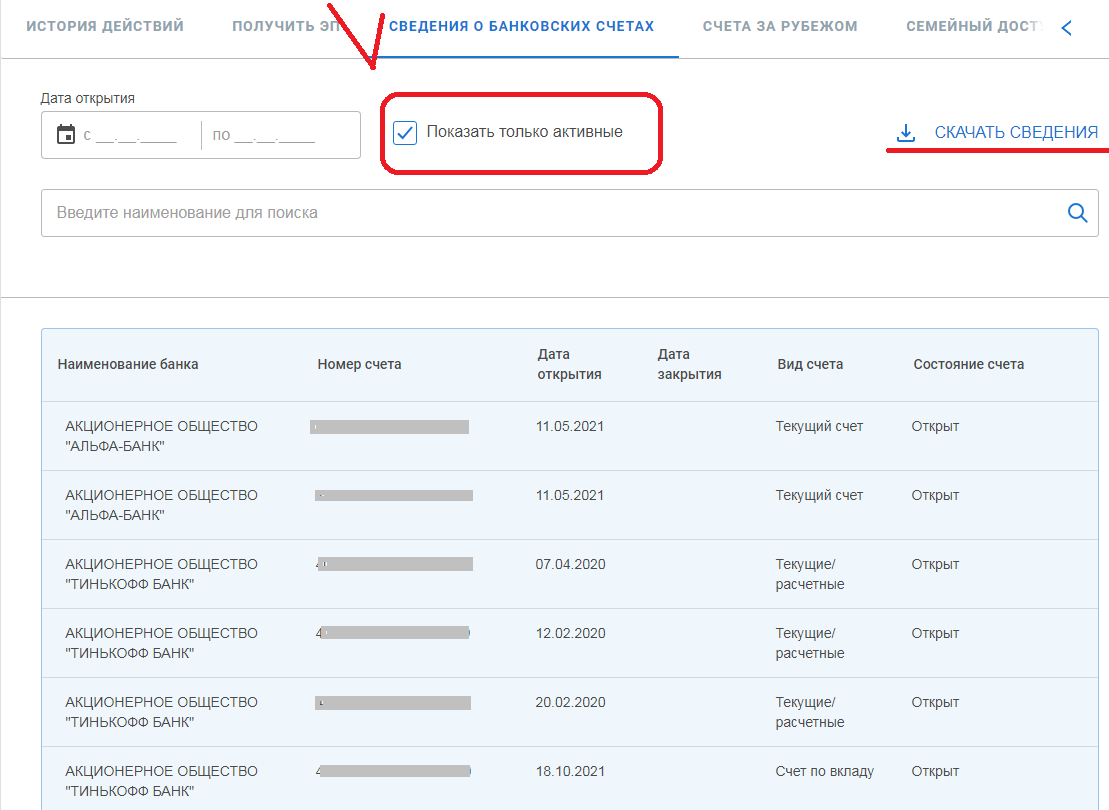Click Тинькофф Банк name in 07.04.2020 row
This screenshot has height=810, width=1109.
161,574
